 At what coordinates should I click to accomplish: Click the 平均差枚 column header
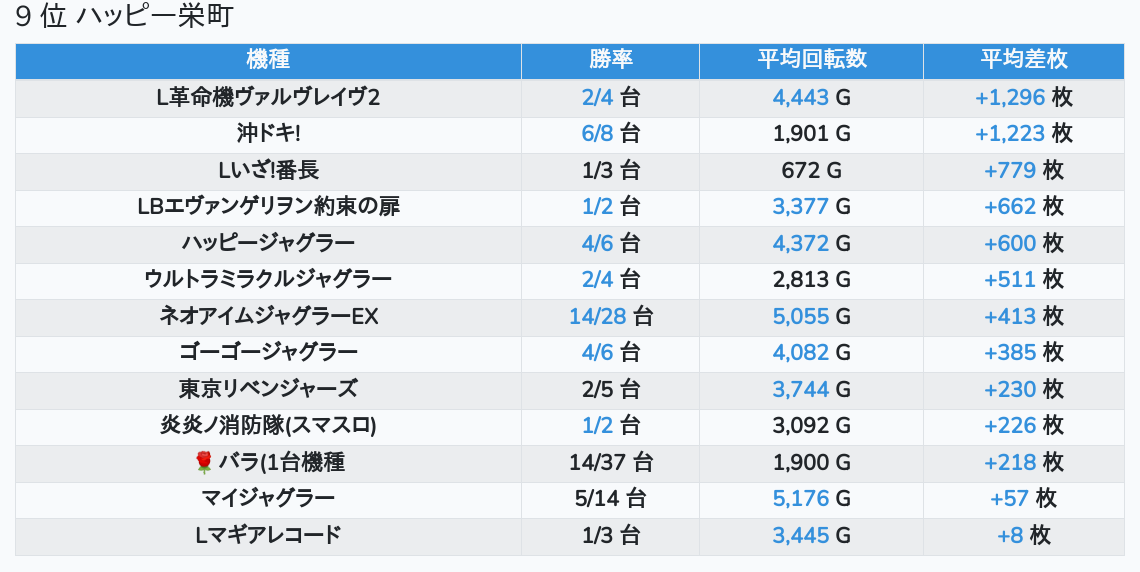pos(1023,60)
